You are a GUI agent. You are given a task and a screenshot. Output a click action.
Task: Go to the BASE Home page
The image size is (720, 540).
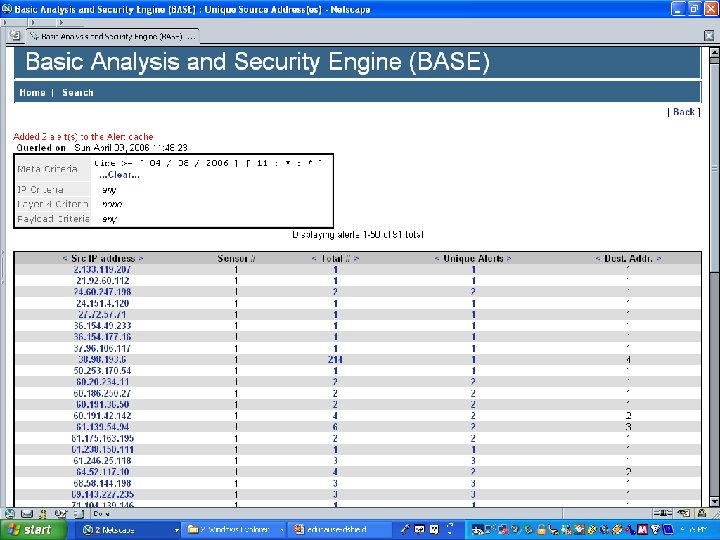[x=32, y=92]
